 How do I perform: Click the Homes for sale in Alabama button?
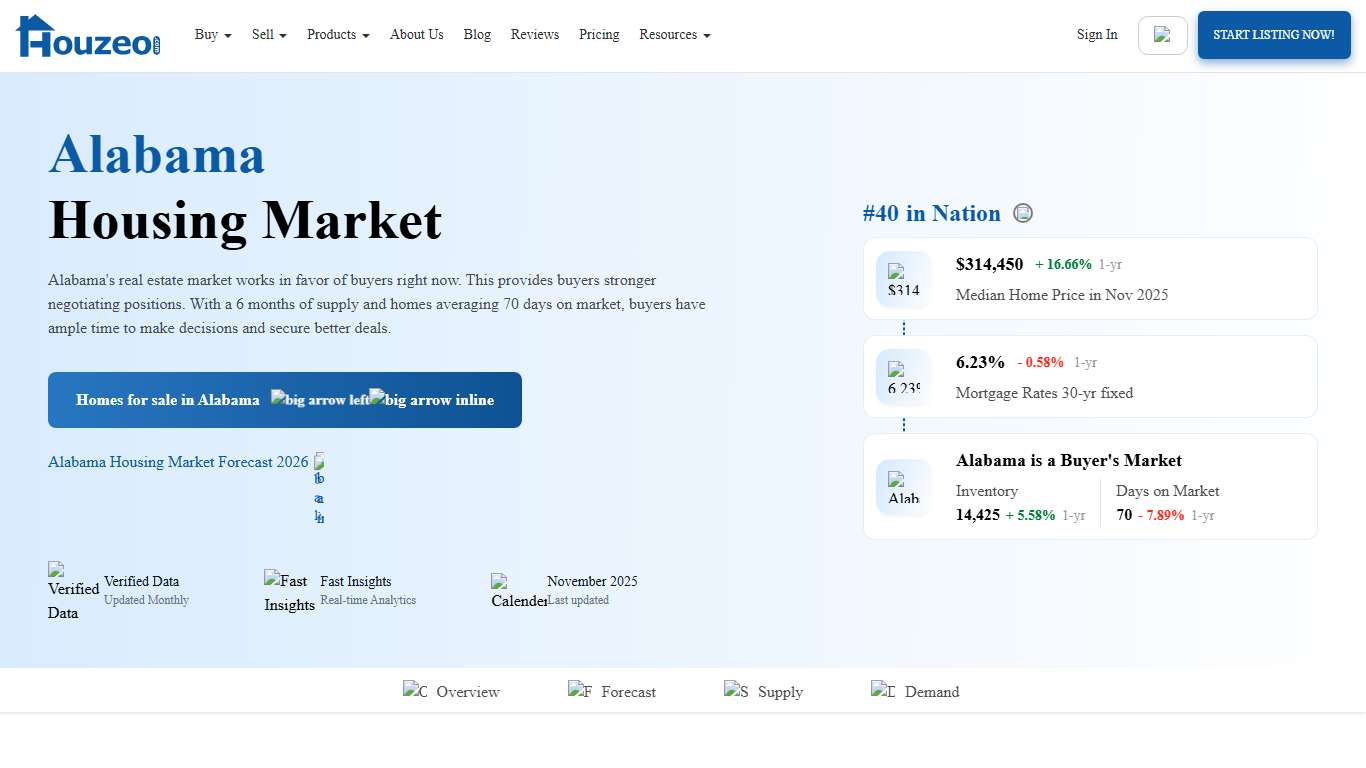tap(284, 399)
